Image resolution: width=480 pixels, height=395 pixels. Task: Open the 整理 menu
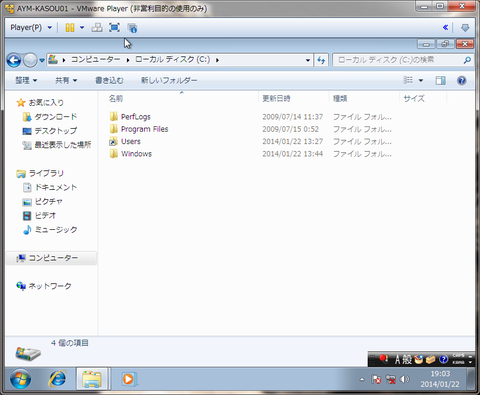[26, 80]
